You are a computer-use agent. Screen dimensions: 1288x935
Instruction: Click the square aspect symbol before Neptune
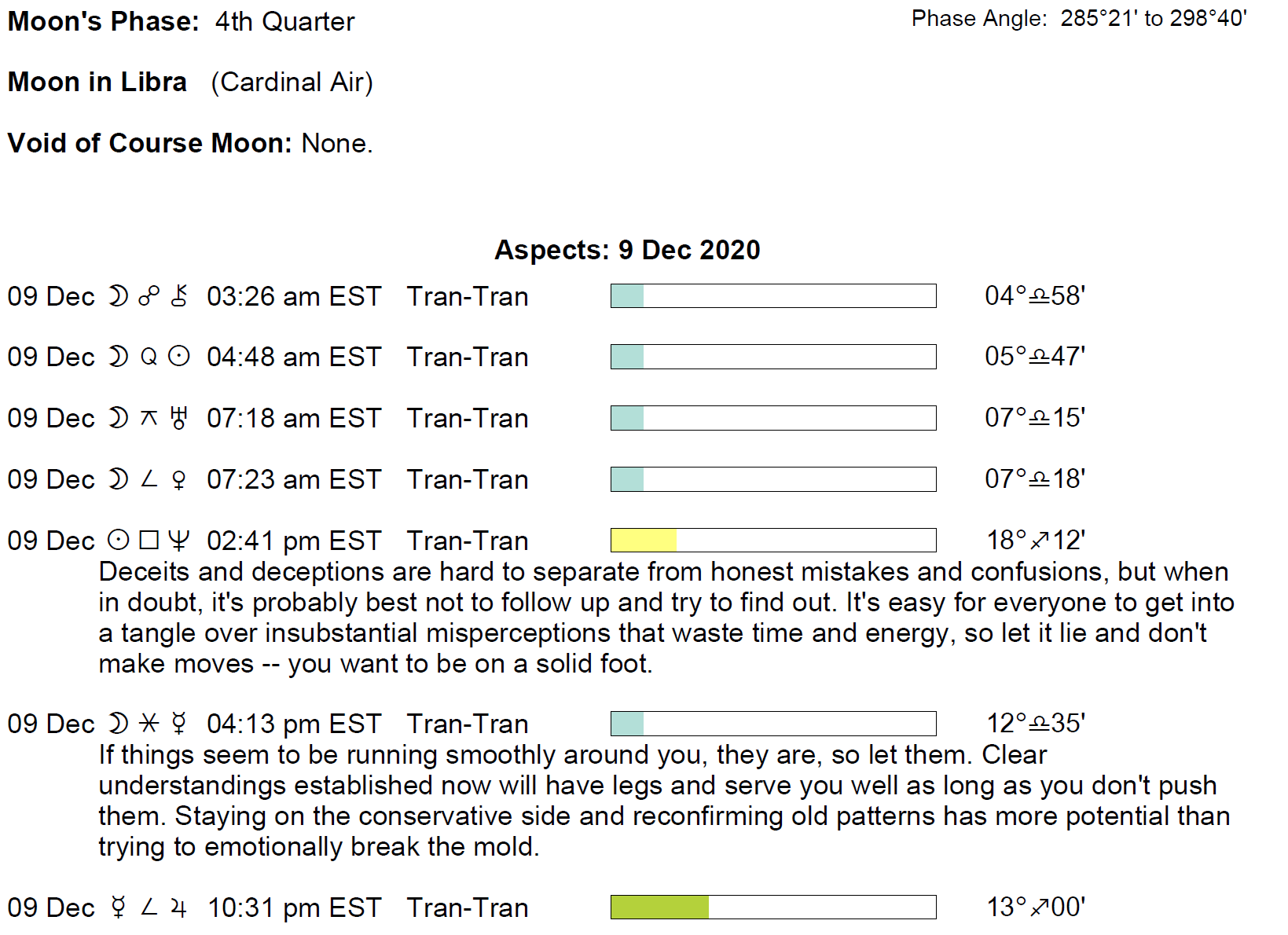149,541
